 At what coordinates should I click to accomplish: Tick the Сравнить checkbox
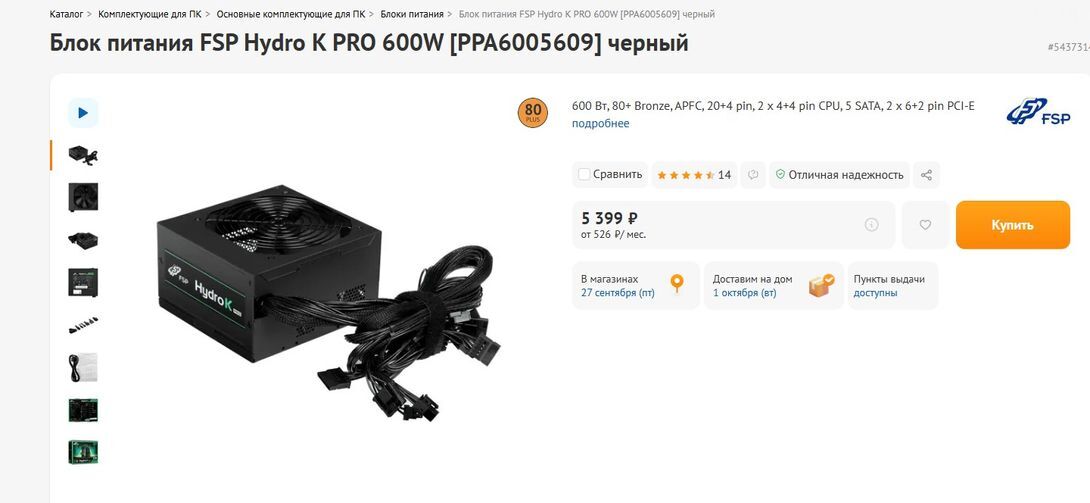[585, 174]
